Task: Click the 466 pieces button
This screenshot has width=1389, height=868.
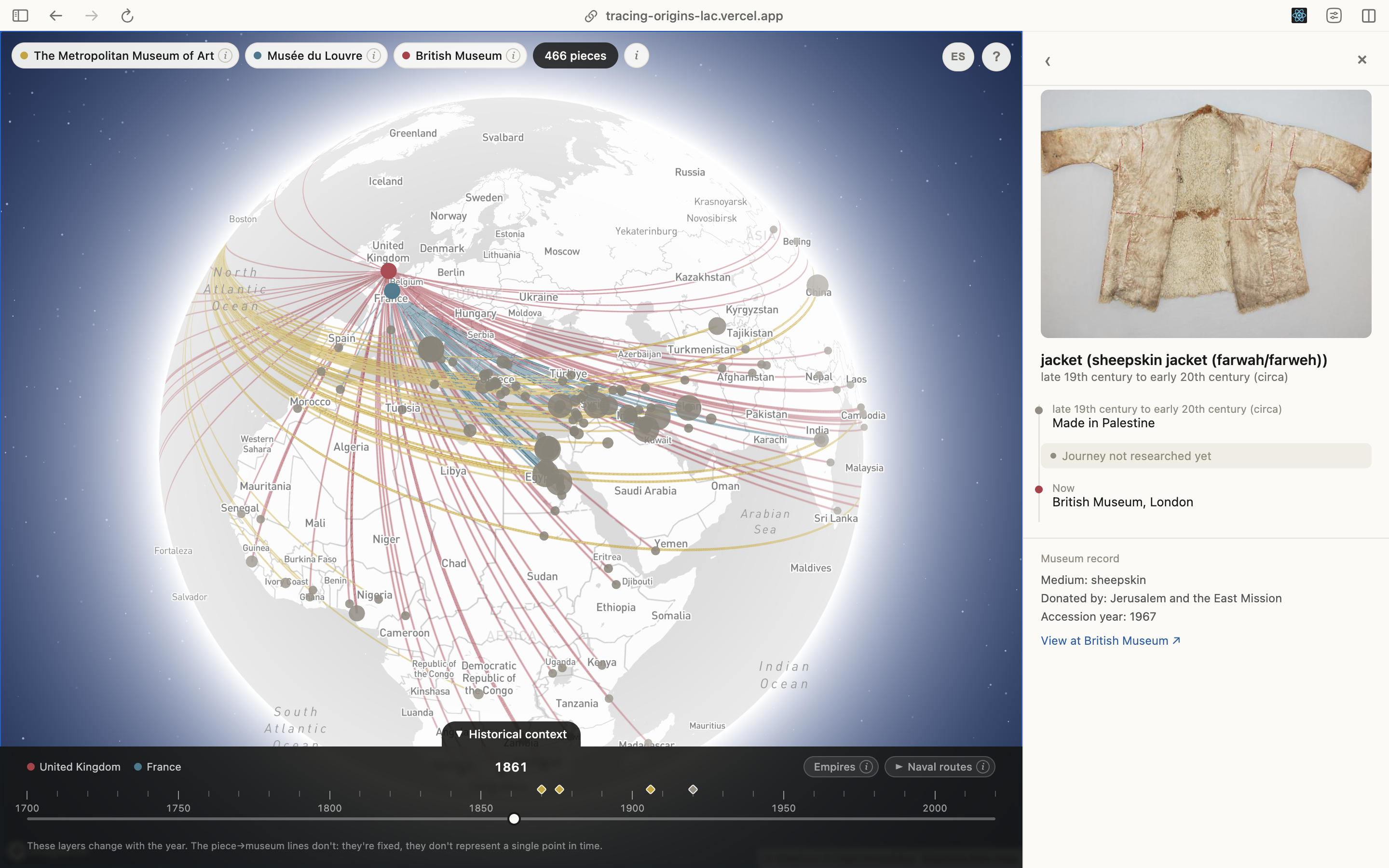Action: [x=575, y=55]
